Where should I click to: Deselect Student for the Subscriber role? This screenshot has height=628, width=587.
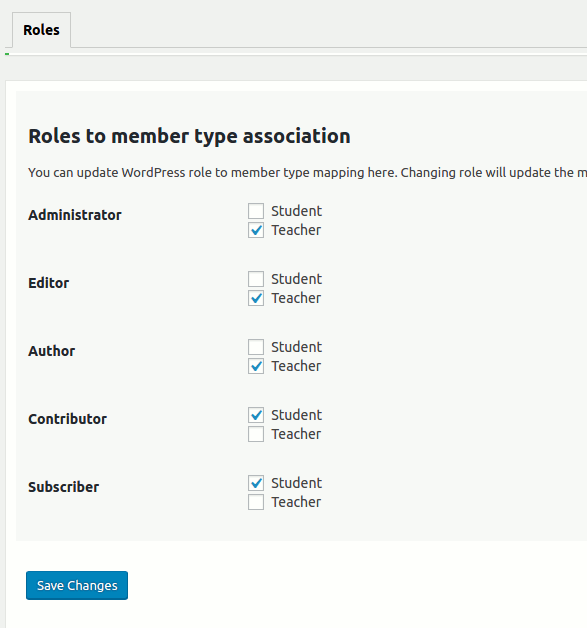pyautogui.click(x=256, y=483)
